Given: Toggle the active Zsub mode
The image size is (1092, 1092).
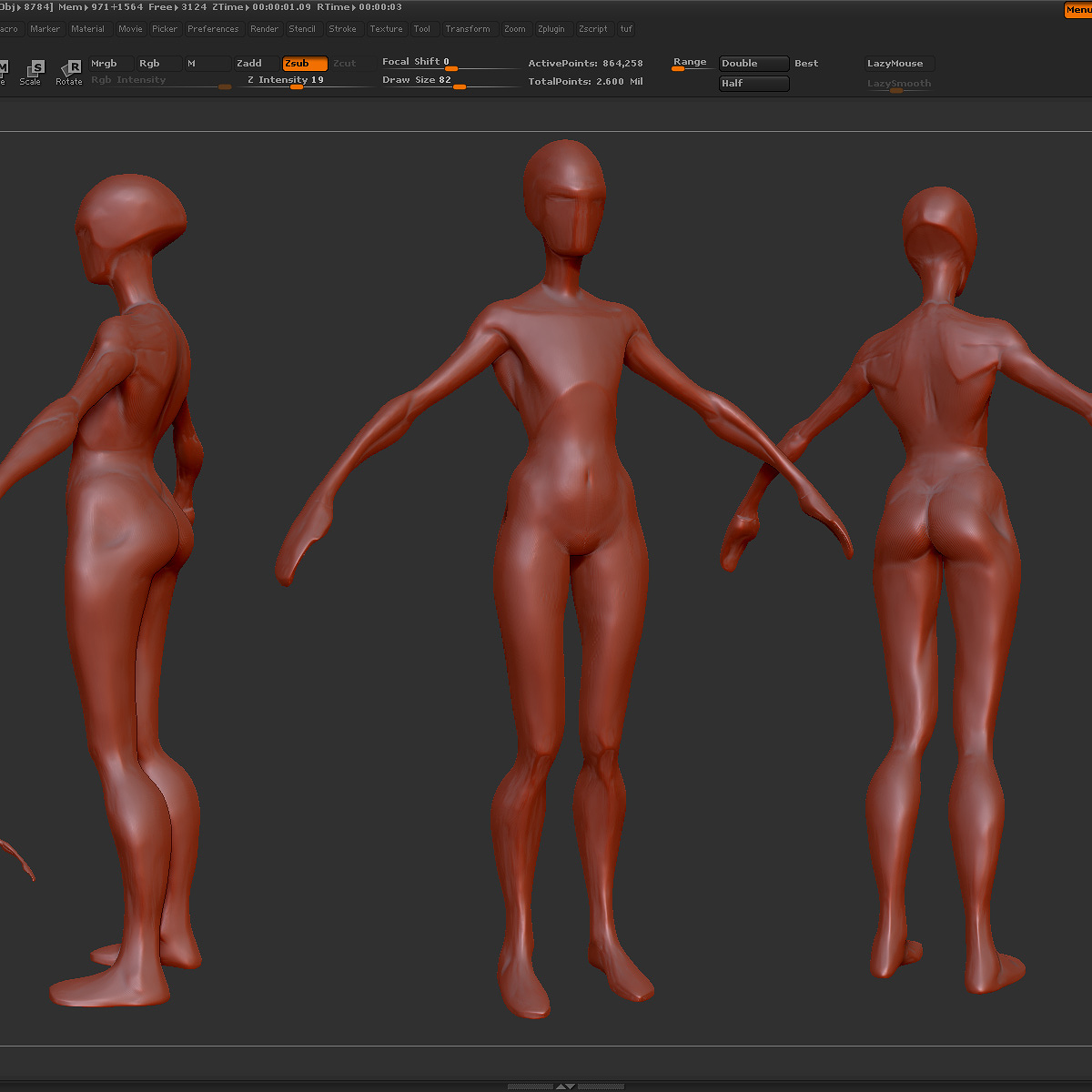Looking at the screenshot, I should (304, 64).
